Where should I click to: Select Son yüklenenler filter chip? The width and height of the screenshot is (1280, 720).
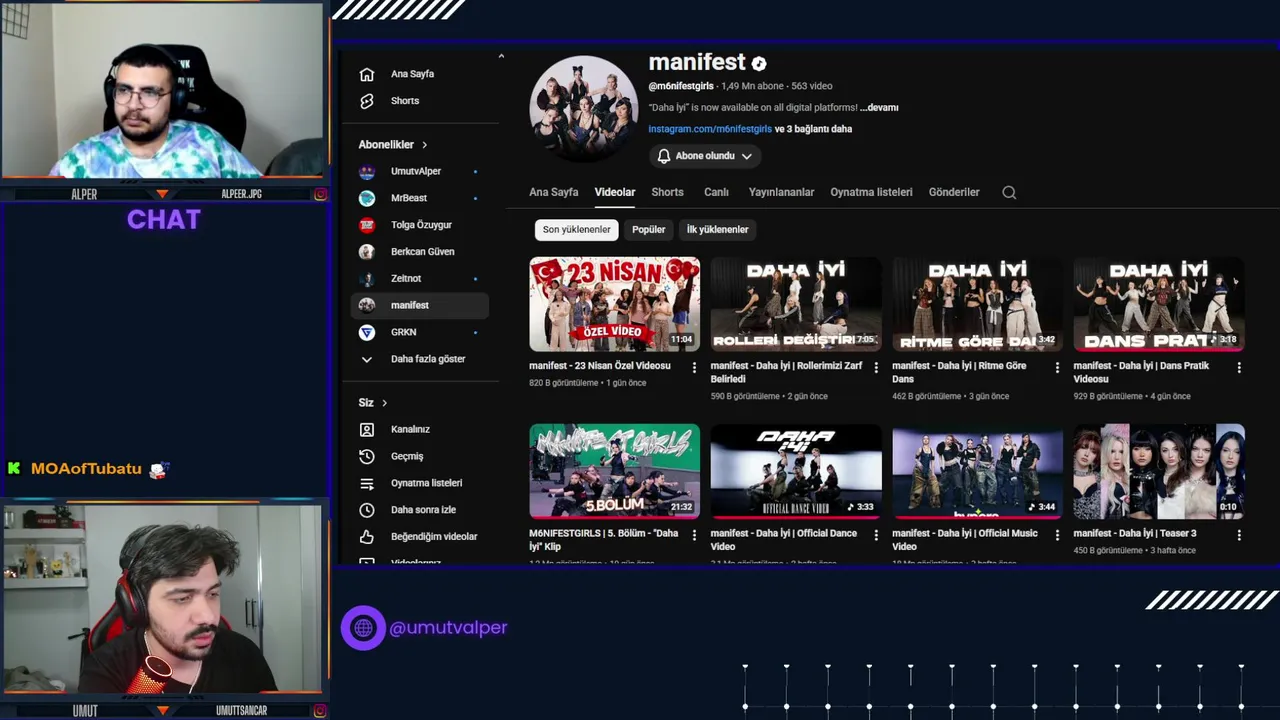point(576,230)
